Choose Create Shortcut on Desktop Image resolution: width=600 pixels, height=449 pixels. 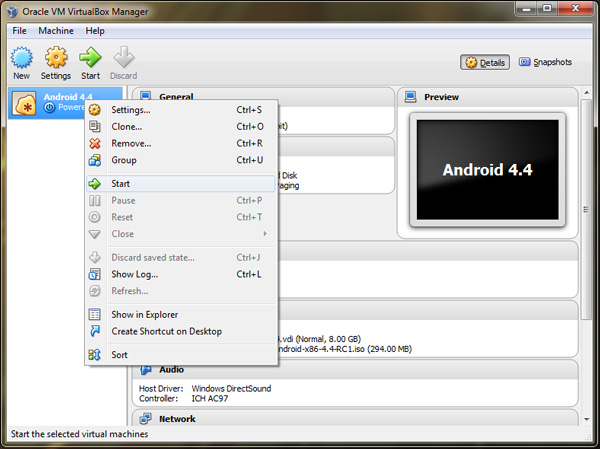coord(181,331)
